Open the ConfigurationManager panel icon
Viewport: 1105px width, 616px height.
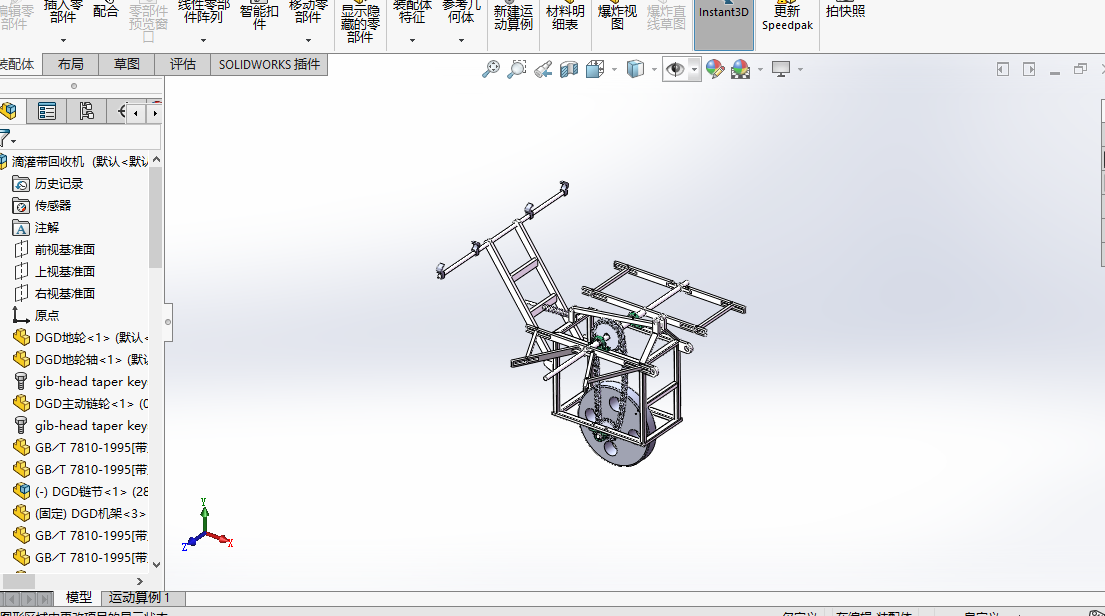point(86,111)
